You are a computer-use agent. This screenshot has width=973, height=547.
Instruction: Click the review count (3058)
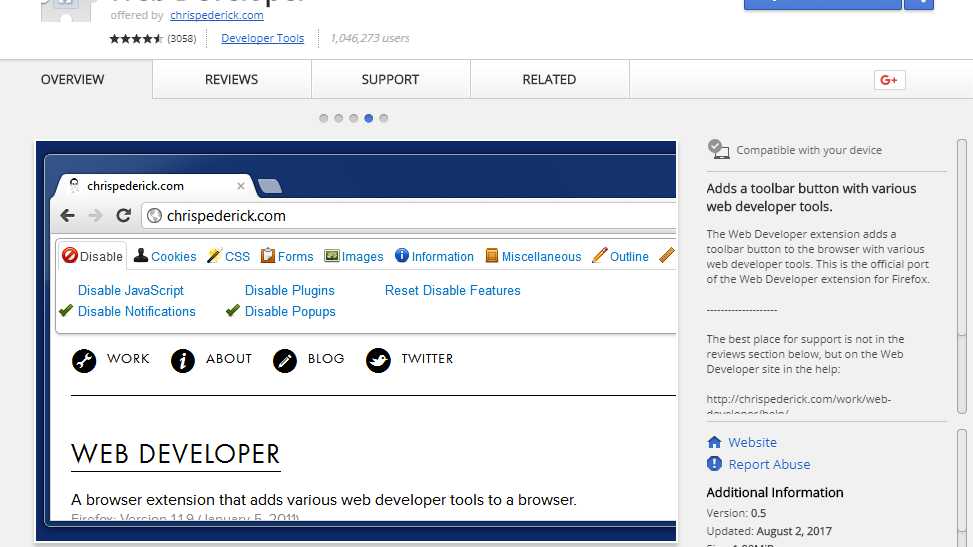[182, 38]
